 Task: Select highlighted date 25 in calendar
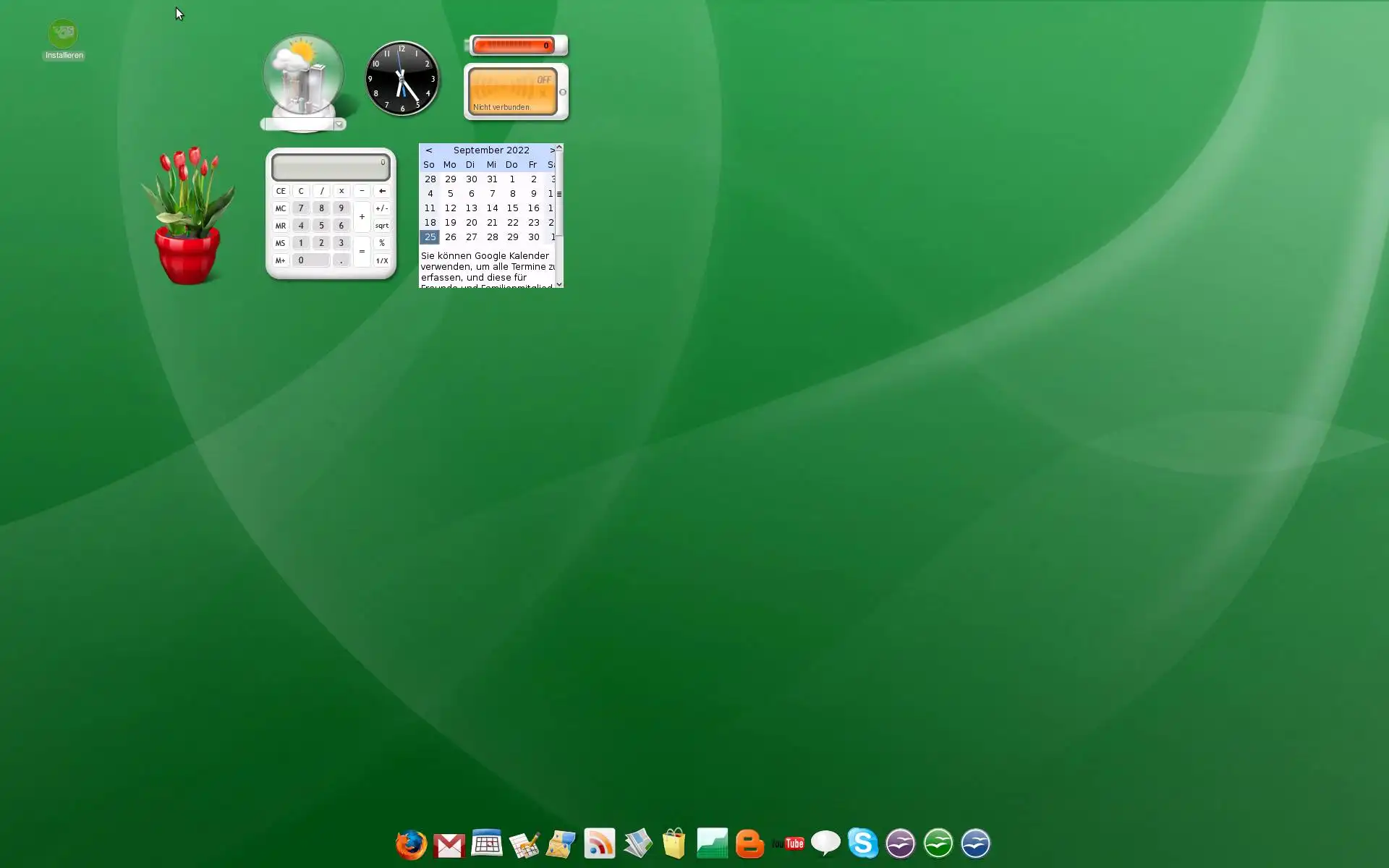pyautogui.click(x=430, y=237)
